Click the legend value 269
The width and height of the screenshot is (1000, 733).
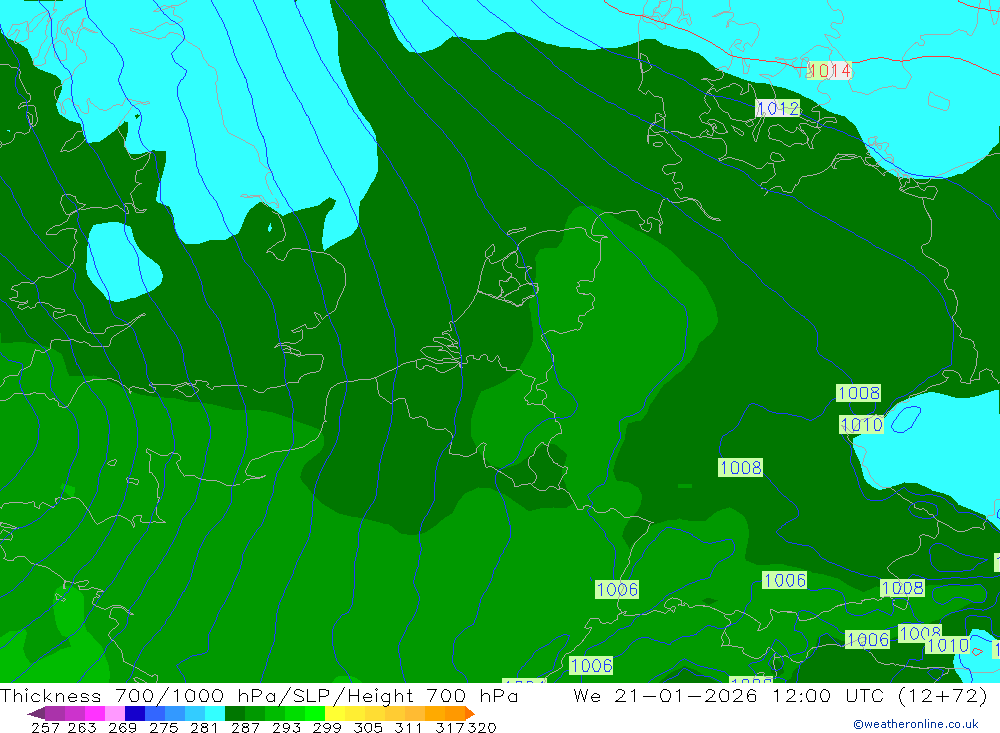(x=122, y=727)
